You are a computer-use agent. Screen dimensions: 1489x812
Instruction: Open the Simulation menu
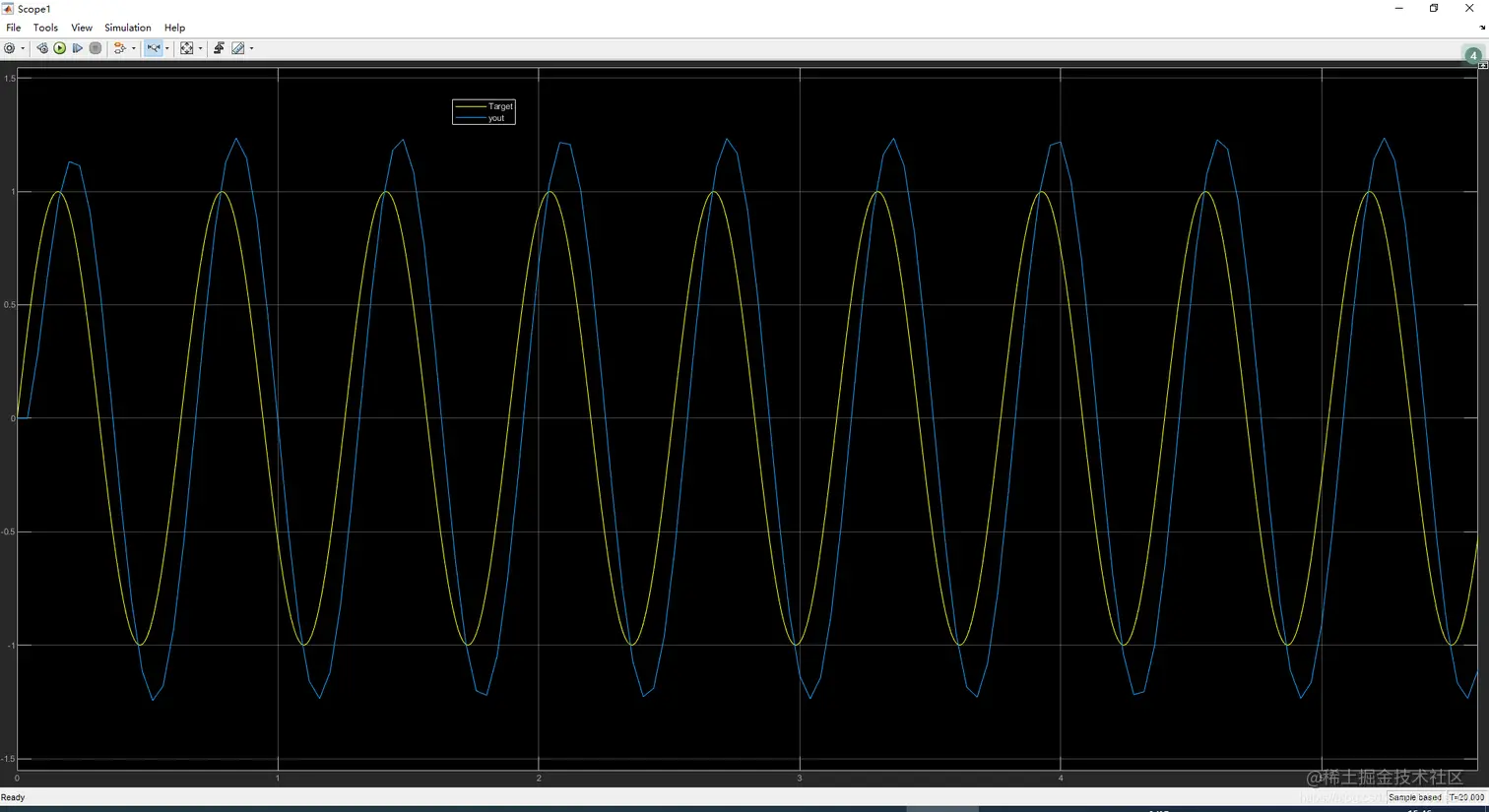[x=128, y=28]
